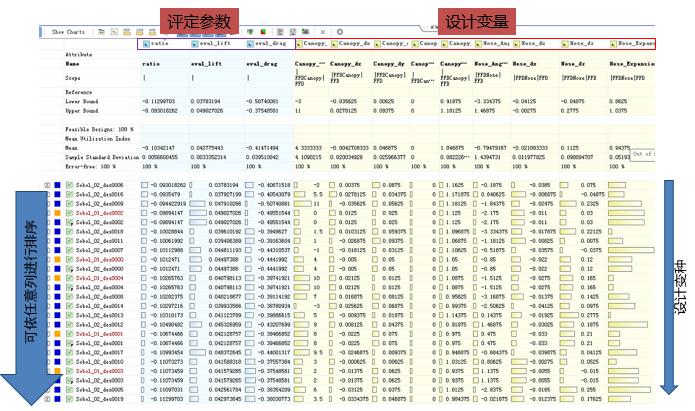Click the folder icon after Show Charts
The width and height of the screenshot is (695, 411).
pos(102,32)
